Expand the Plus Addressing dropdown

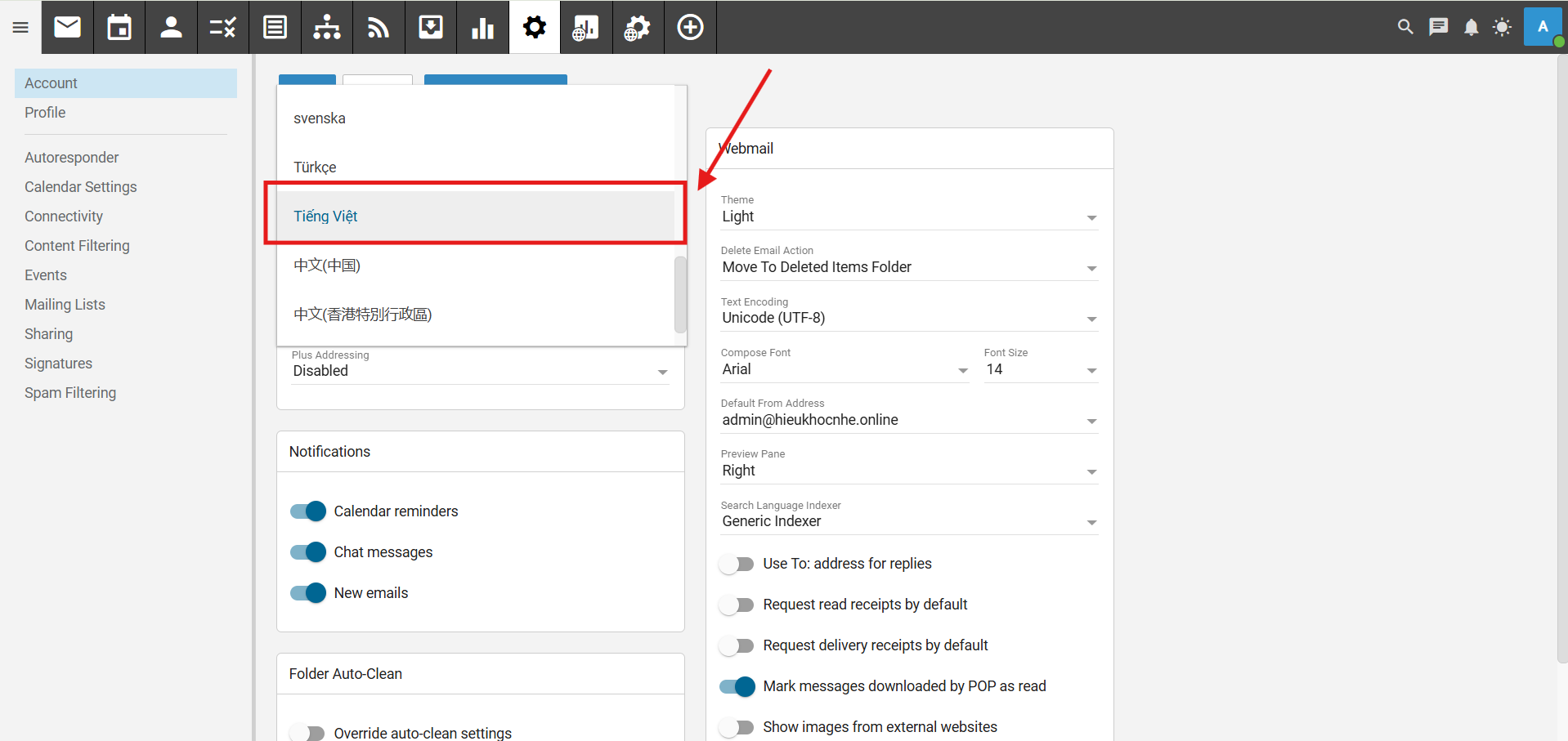(x=480, y=371)
